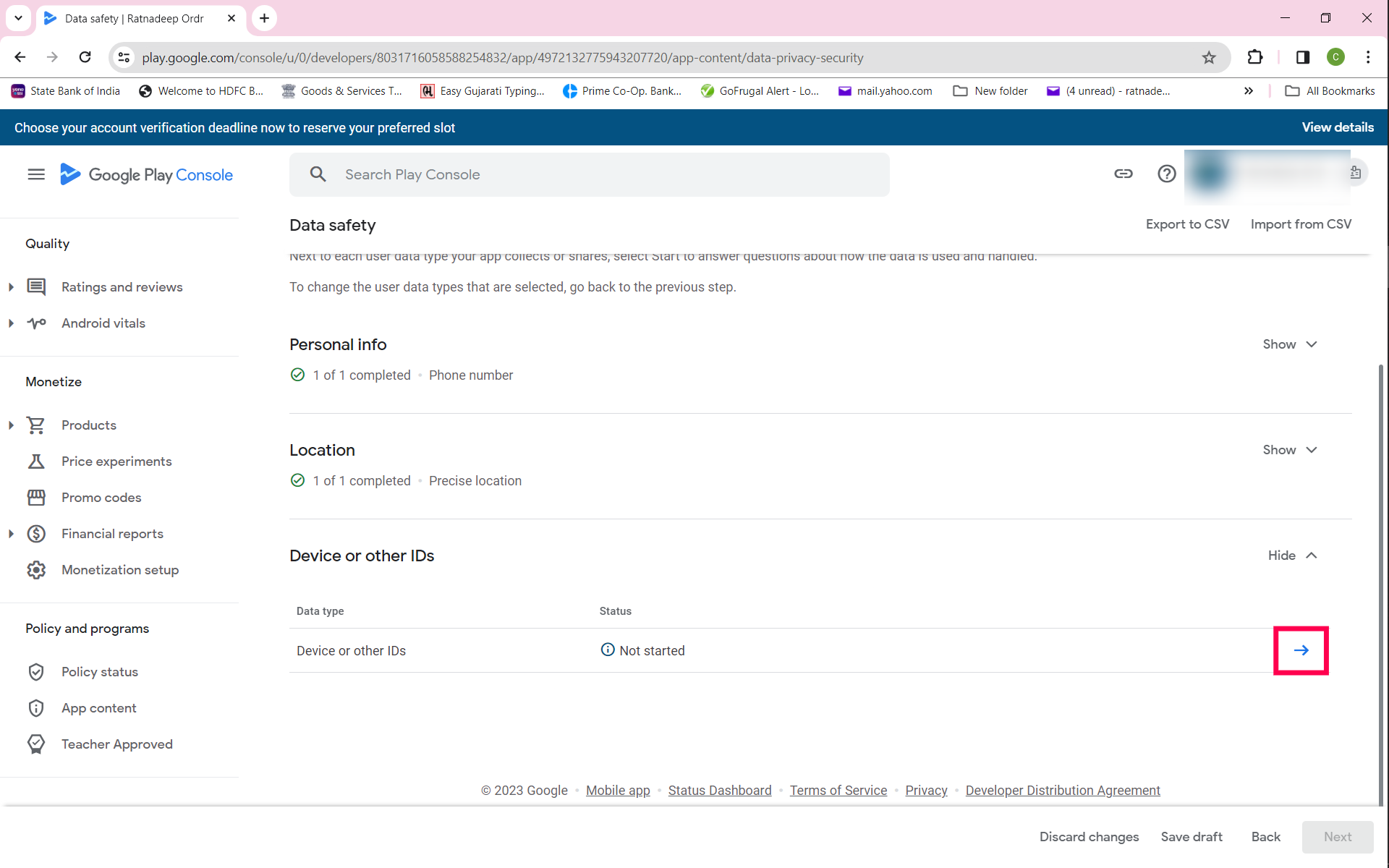Show the Location section details

pos(1290,450)
